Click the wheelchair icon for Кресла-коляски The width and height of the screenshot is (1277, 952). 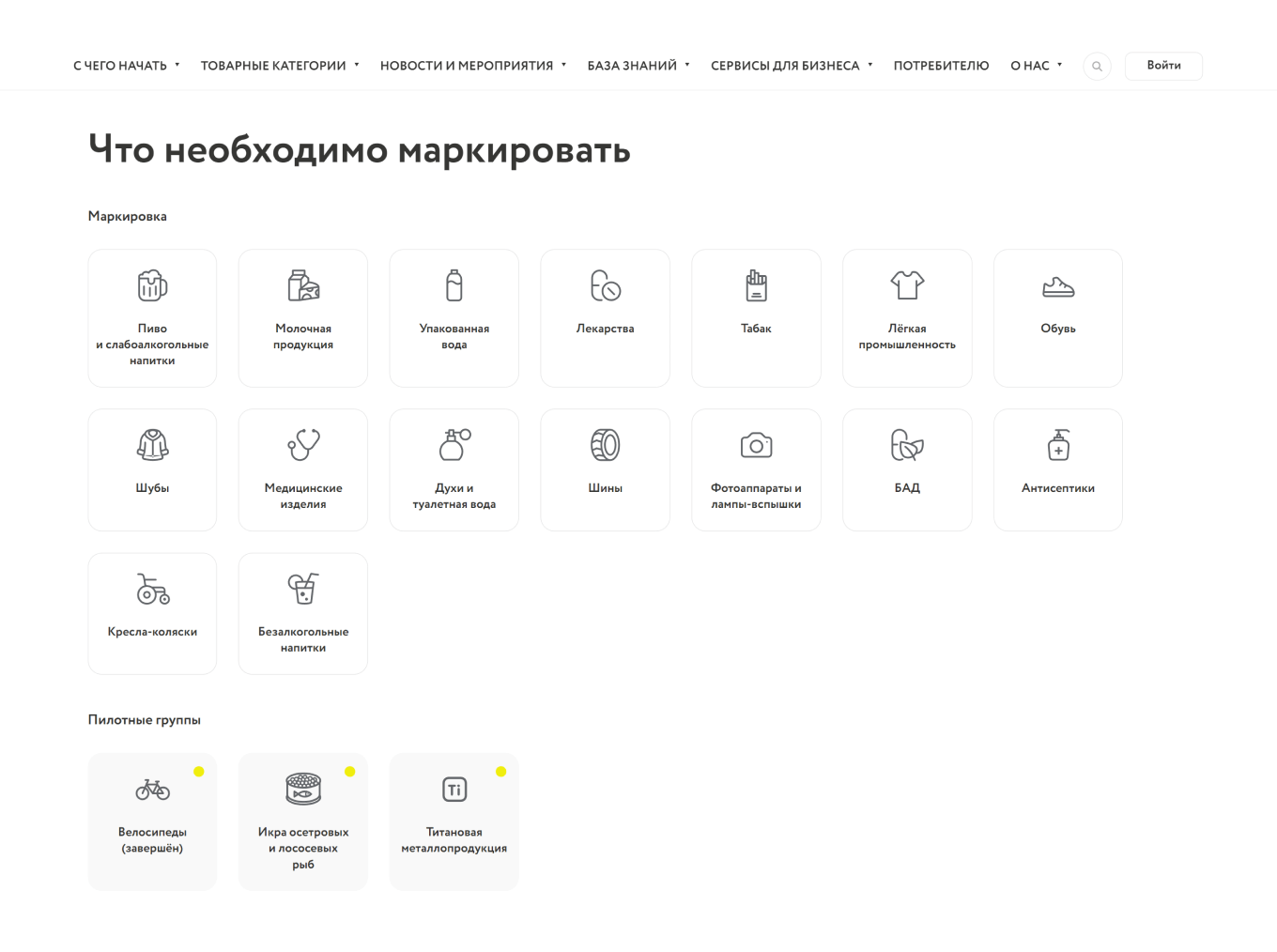point(152,589)
